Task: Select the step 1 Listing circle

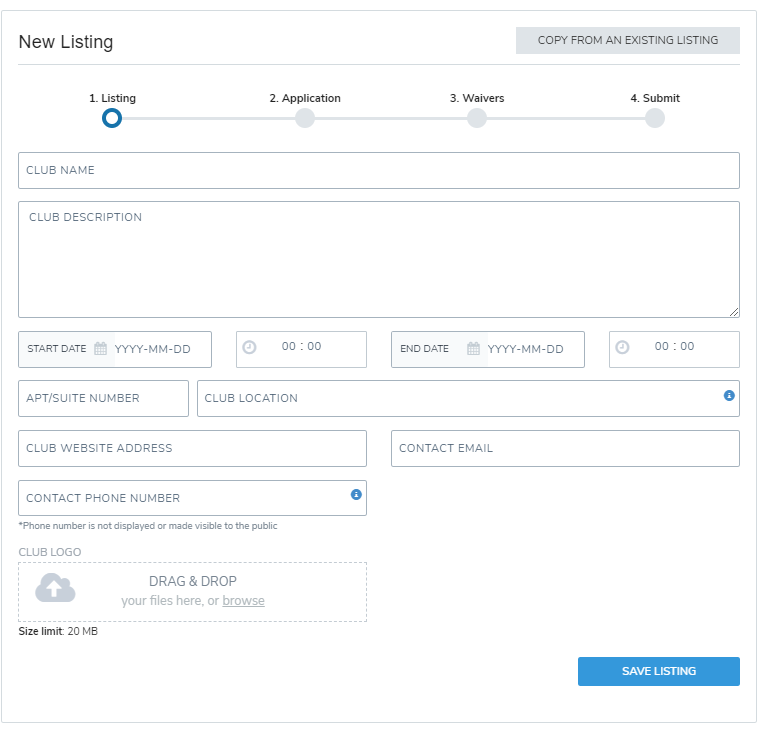Action: 112,118
